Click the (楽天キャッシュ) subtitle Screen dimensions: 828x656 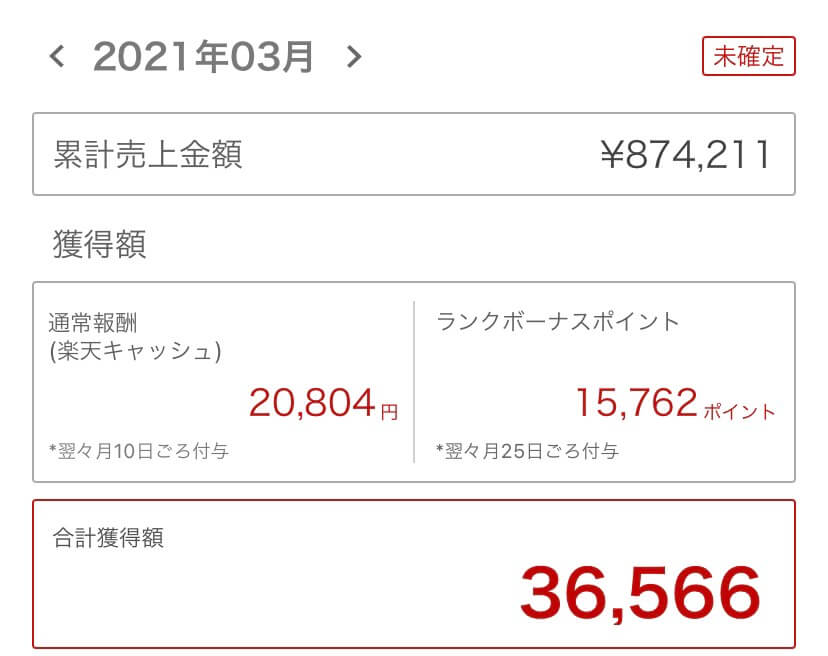tap(134, 351)
